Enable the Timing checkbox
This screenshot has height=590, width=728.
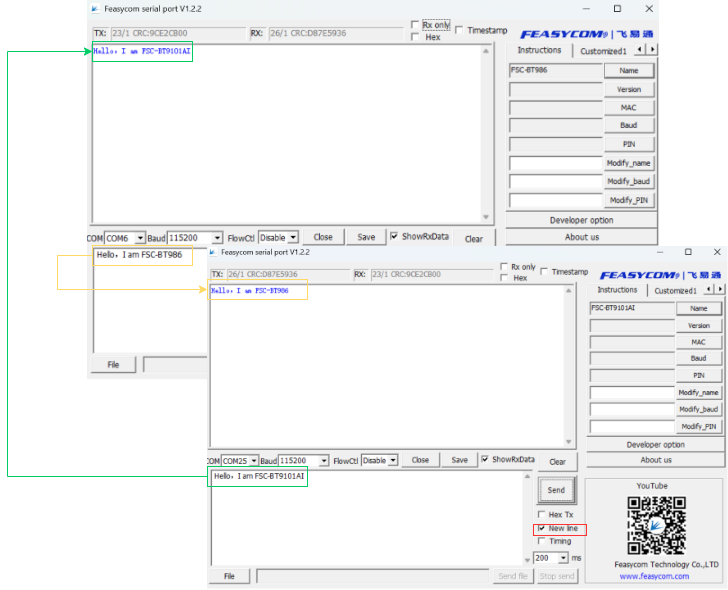541,541
